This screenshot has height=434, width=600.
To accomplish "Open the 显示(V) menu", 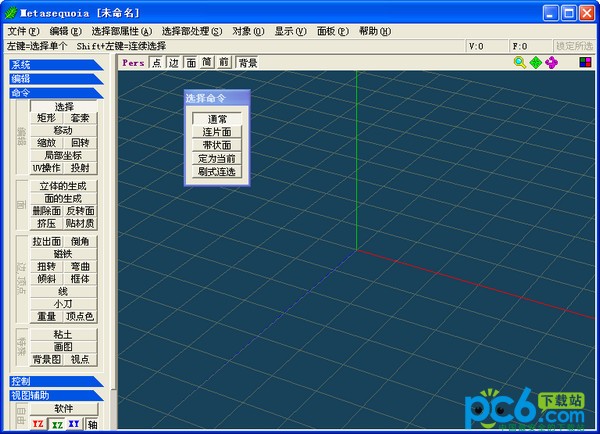I will point(290,31).
